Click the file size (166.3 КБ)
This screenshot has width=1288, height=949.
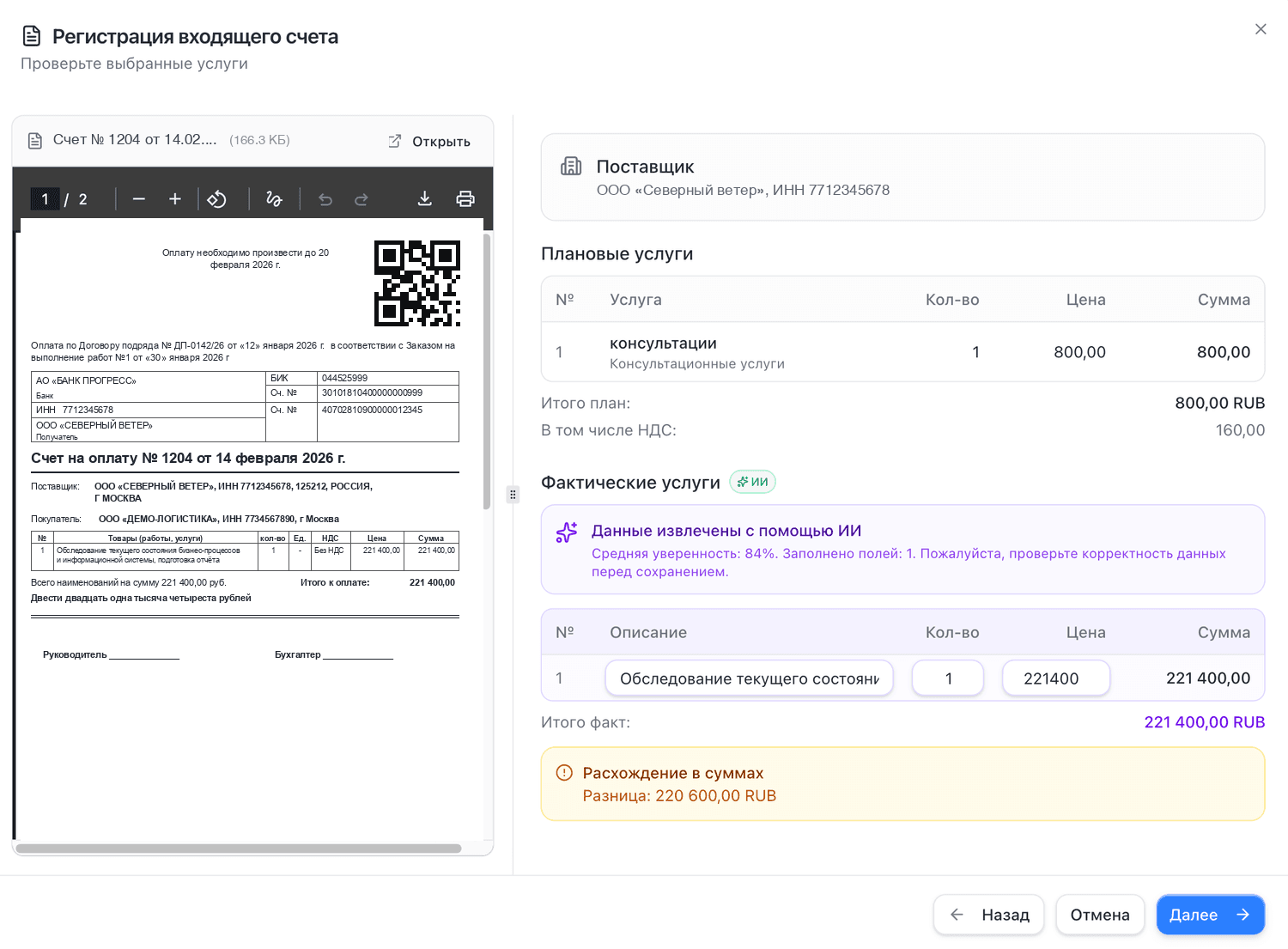259,140
